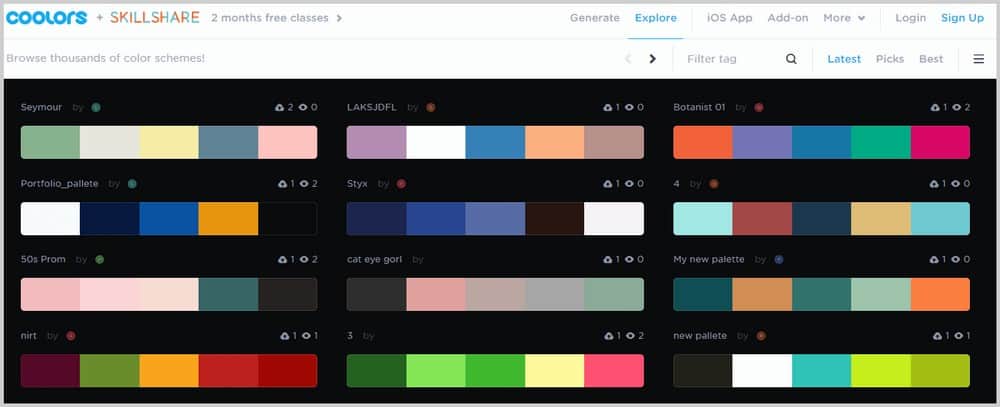
Task: Click 50s Prom author avatar
Action: click(99, 260)
